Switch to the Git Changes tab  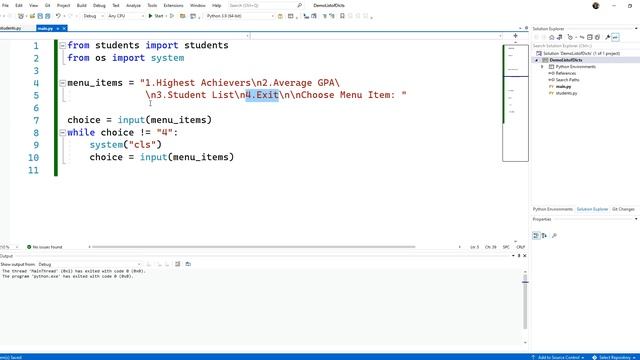pyautogui.click(x=623, y=209)
